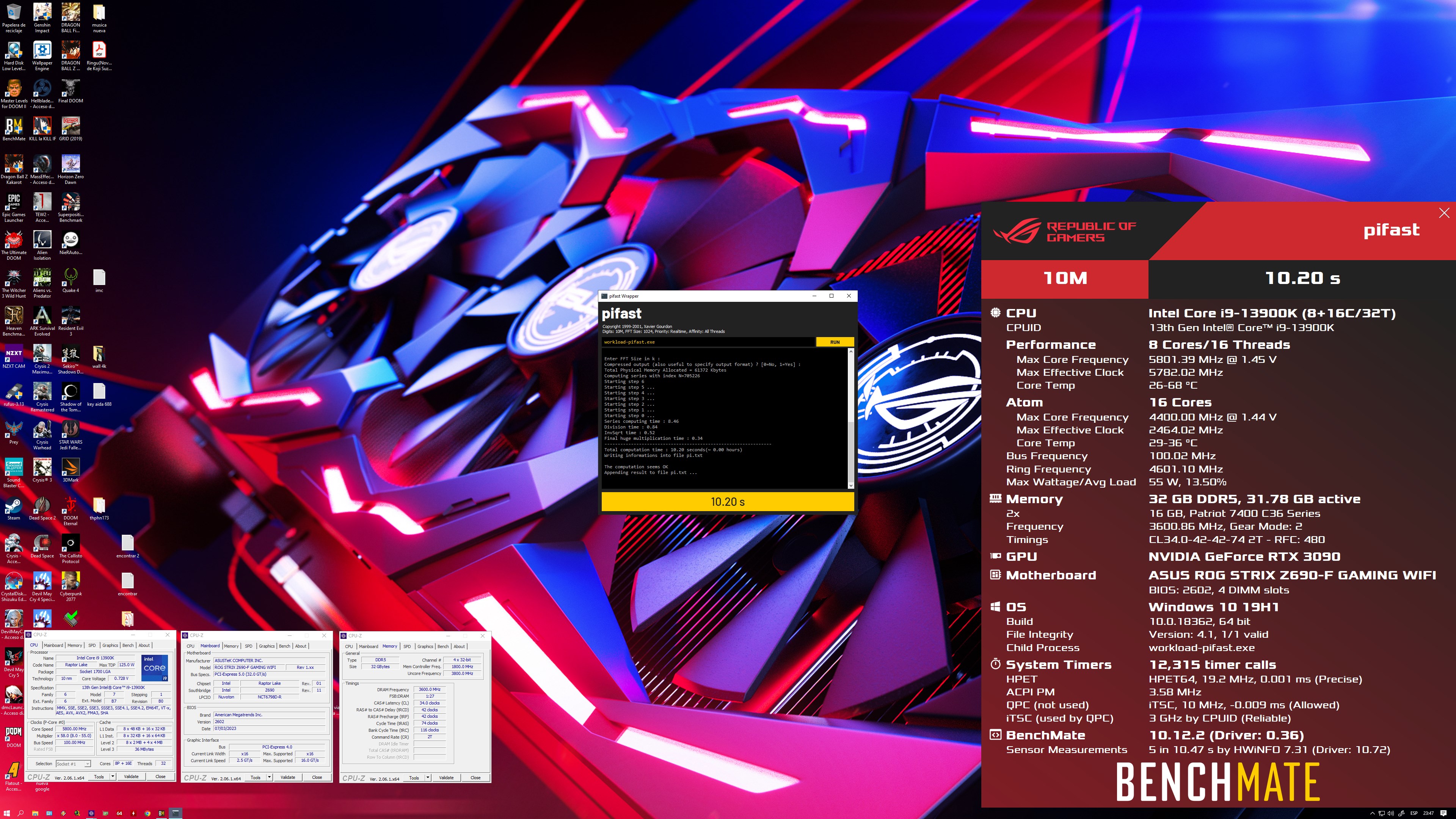This screenshot has height=819, width=1456.
Task: Open the notification center icon
Action: click(x=1443, y=813)
